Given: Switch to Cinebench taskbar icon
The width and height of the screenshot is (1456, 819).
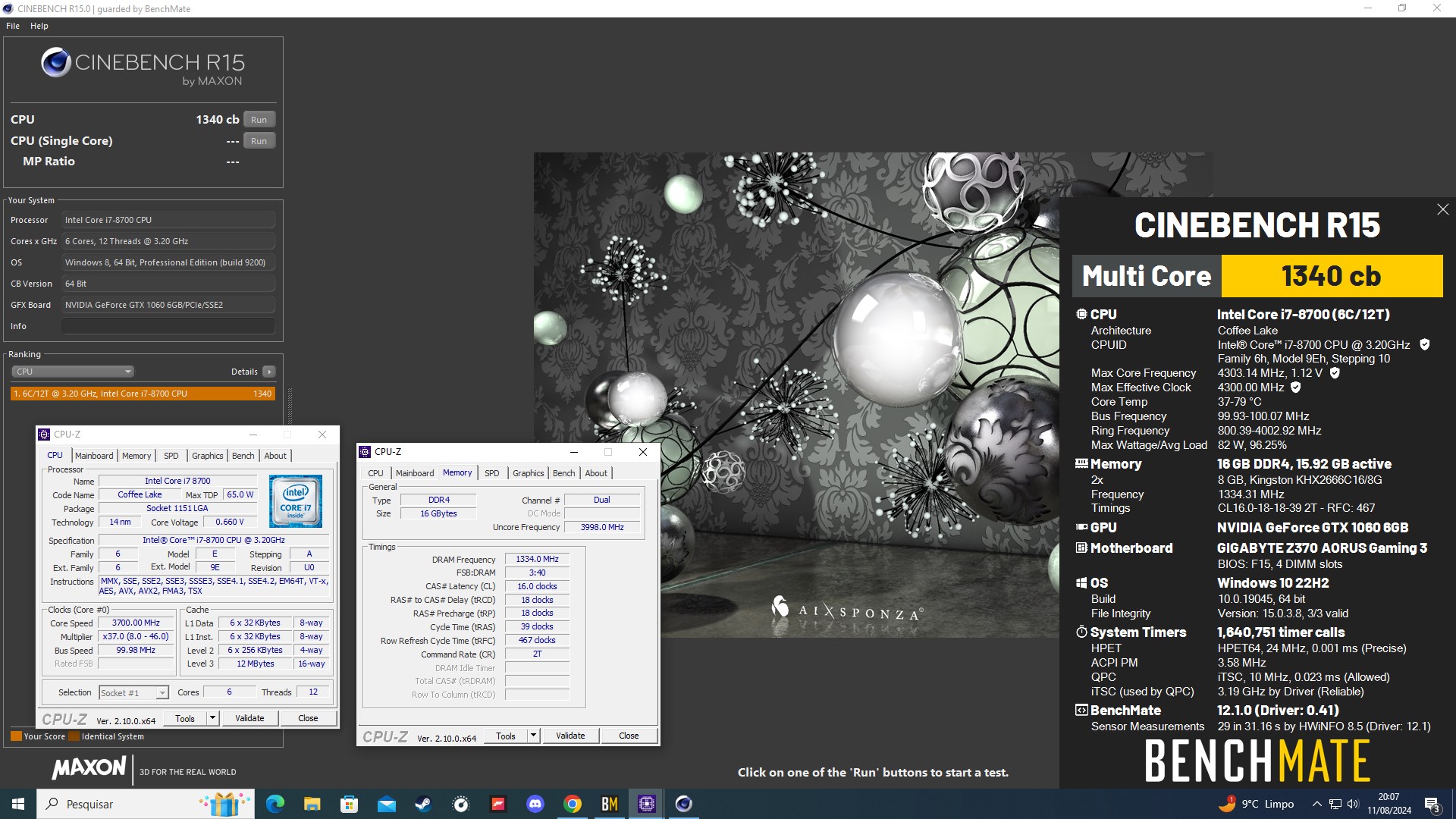Looking at the screenshot, I should point(684,804).
